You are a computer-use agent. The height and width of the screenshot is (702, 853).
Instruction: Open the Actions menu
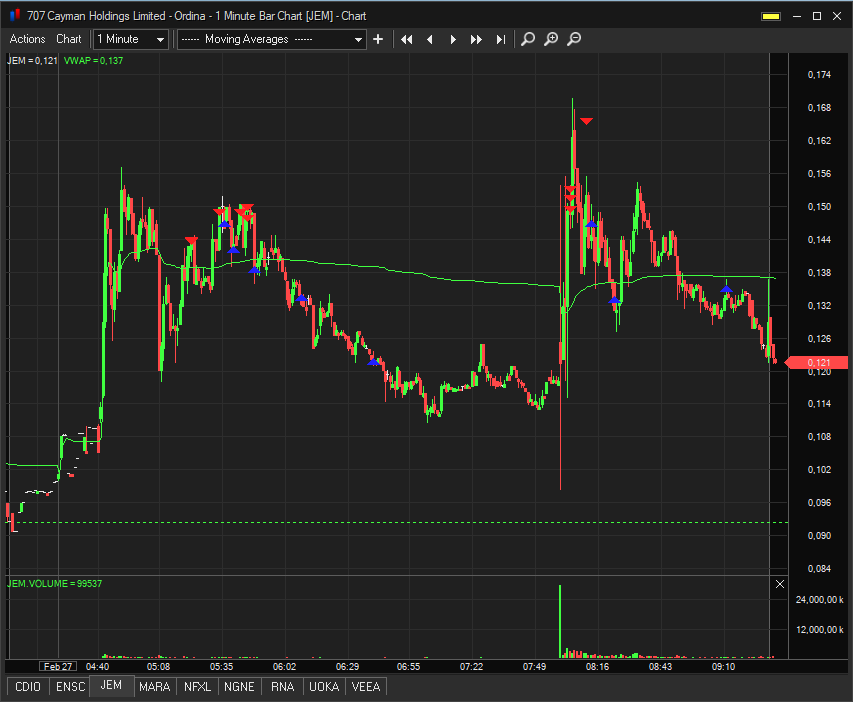click(x=27, y=39)
